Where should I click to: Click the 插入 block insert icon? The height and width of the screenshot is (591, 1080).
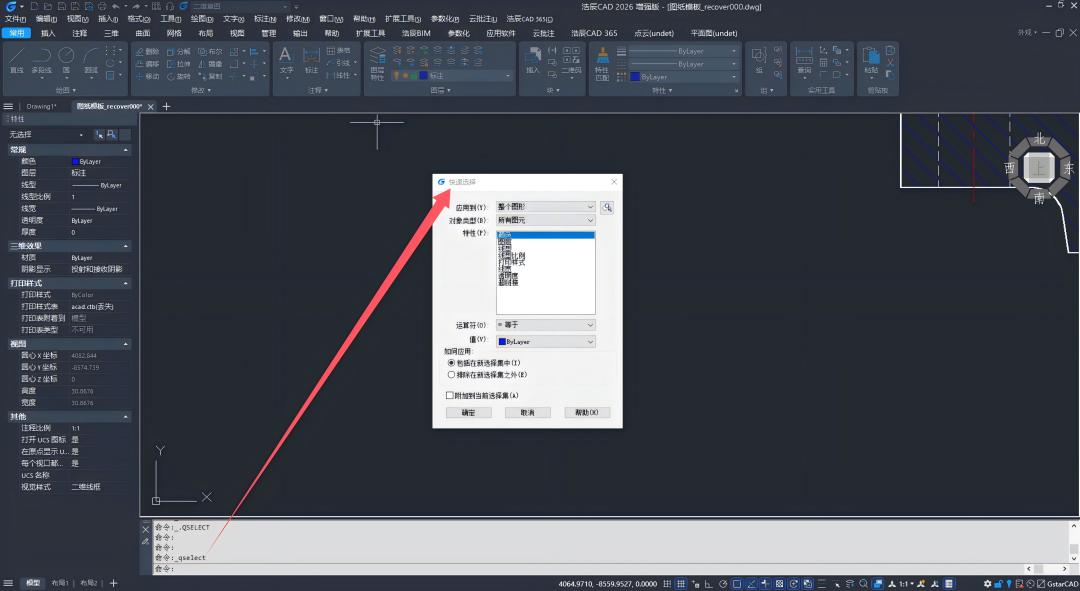coord(532,60)
